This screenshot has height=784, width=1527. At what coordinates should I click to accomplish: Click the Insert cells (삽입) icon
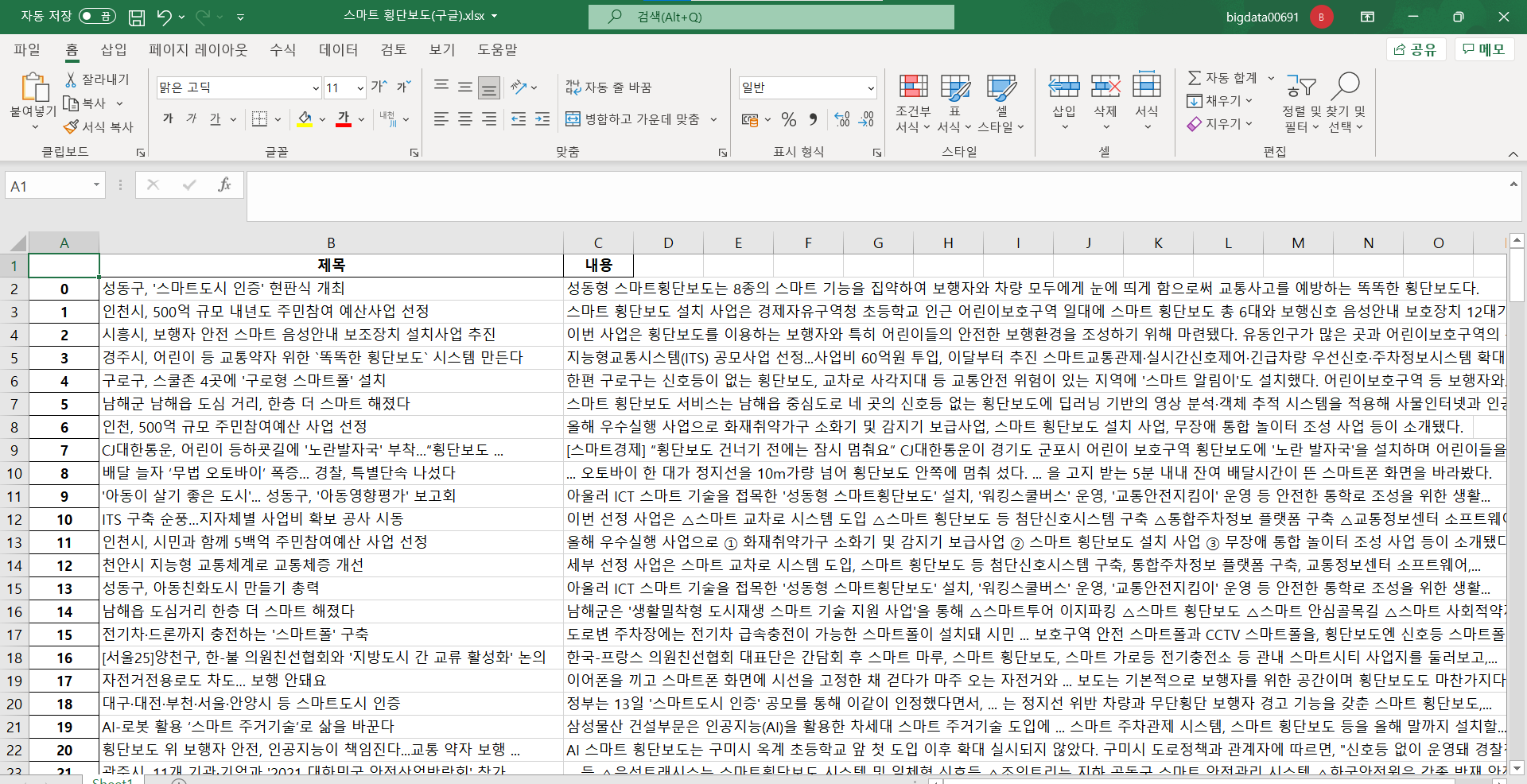[x=1064, y=86]
